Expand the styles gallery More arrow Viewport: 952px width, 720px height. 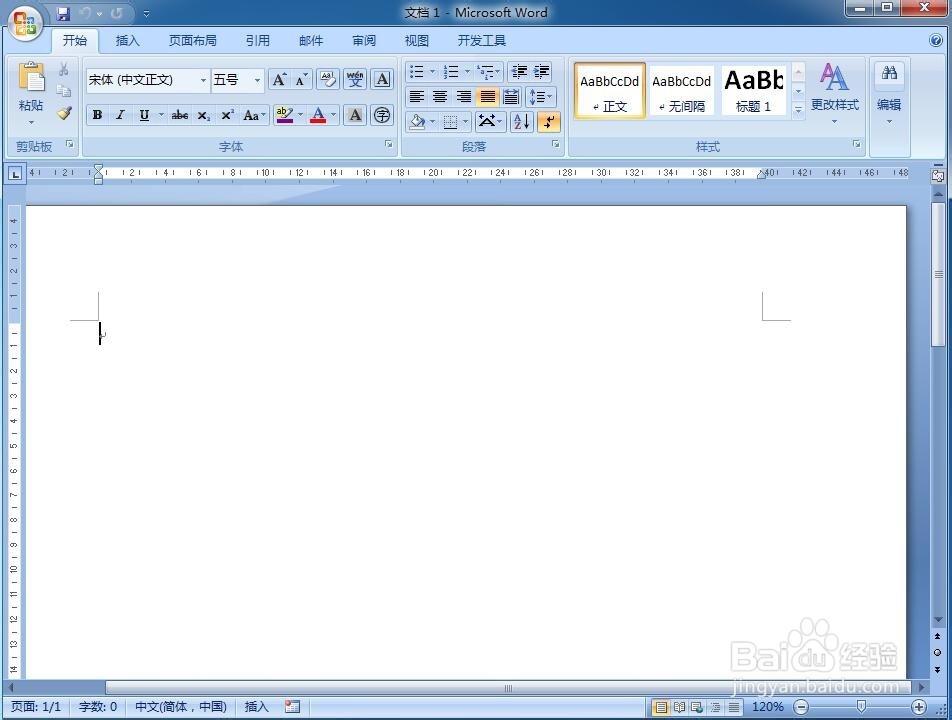click(x=799, y=110)
